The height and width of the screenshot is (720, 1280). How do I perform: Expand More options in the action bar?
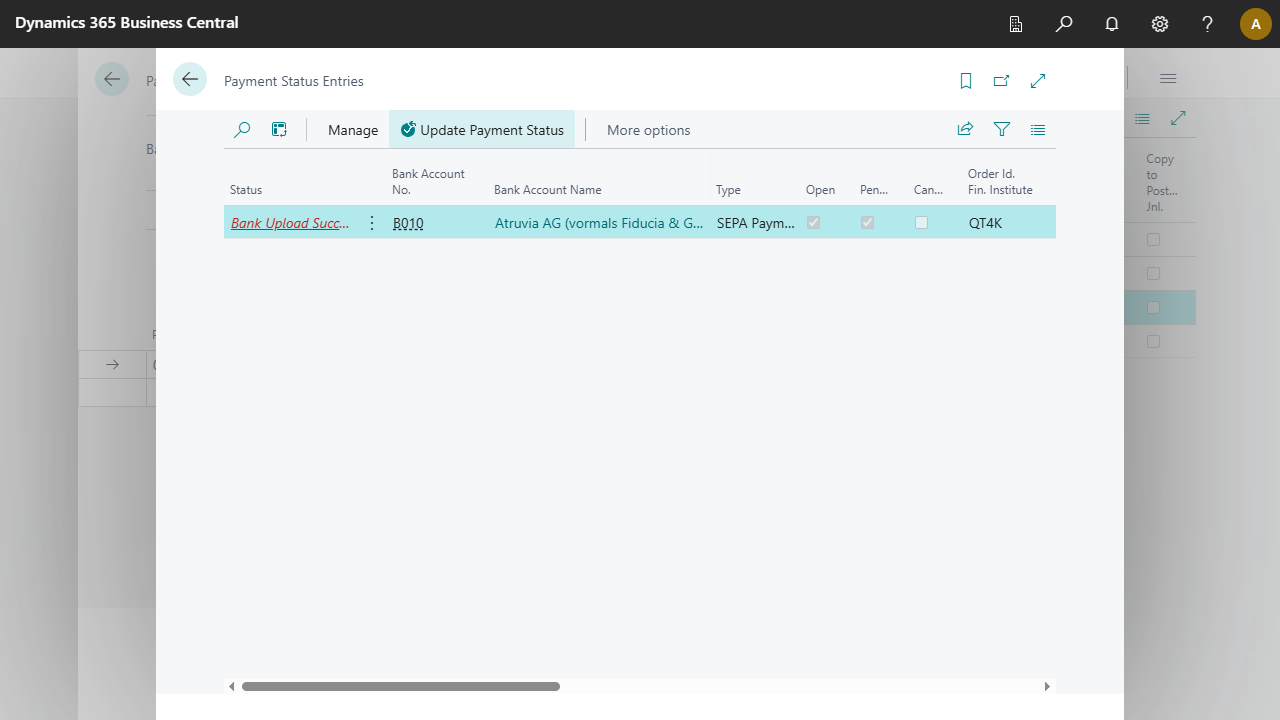(x=648, y=130)
